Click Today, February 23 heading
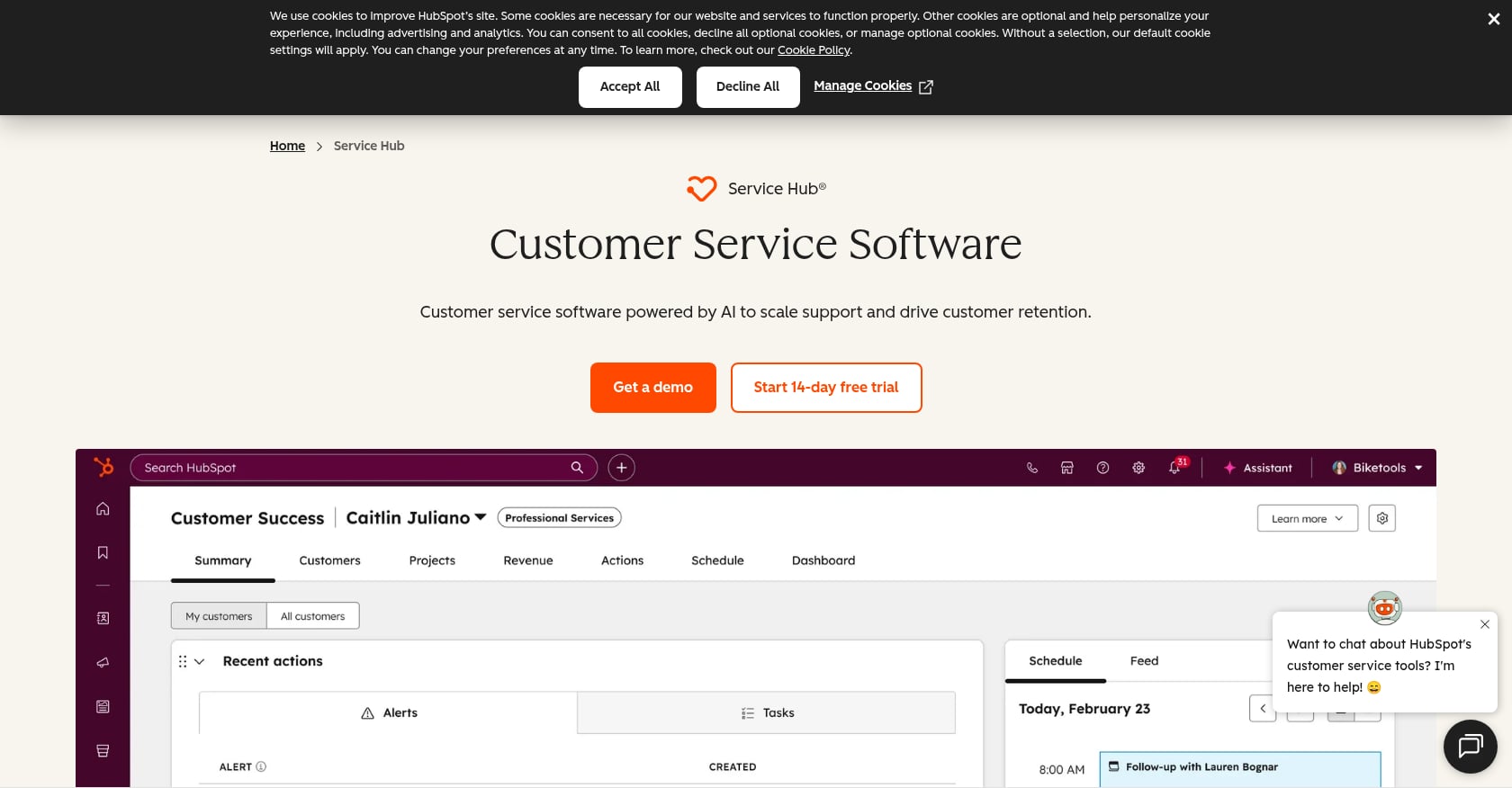This screenshot has height=788, width=1512. (1084, 709)
